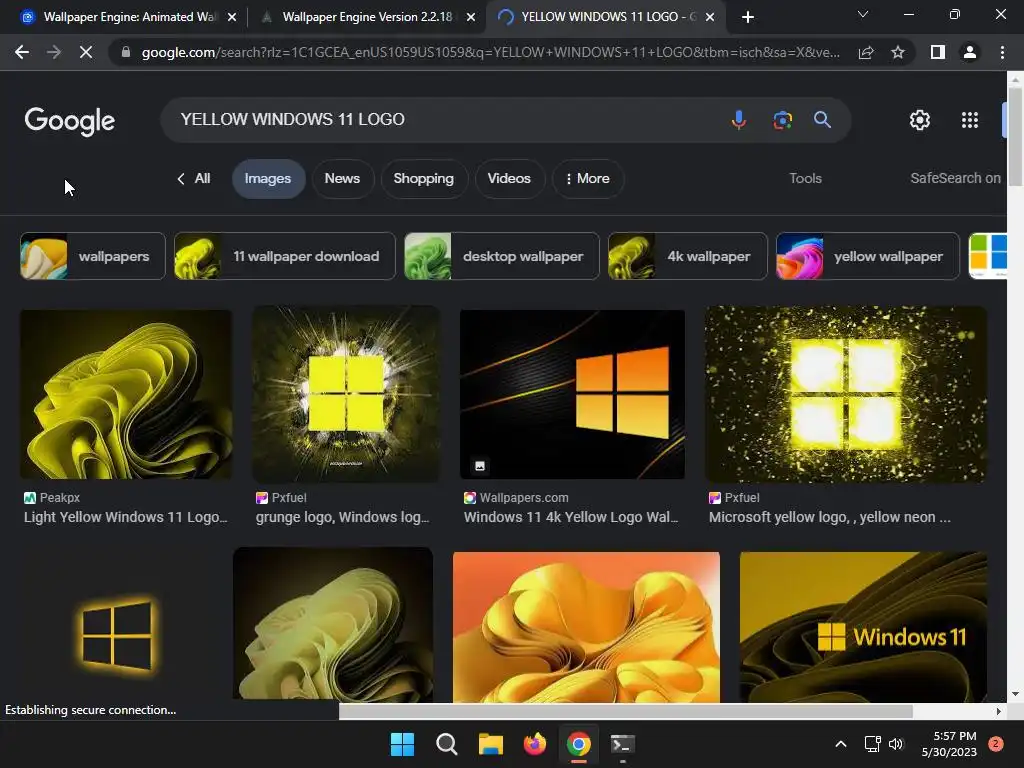
Task: Click the share this page icon
Action: (x=866, y=52)
